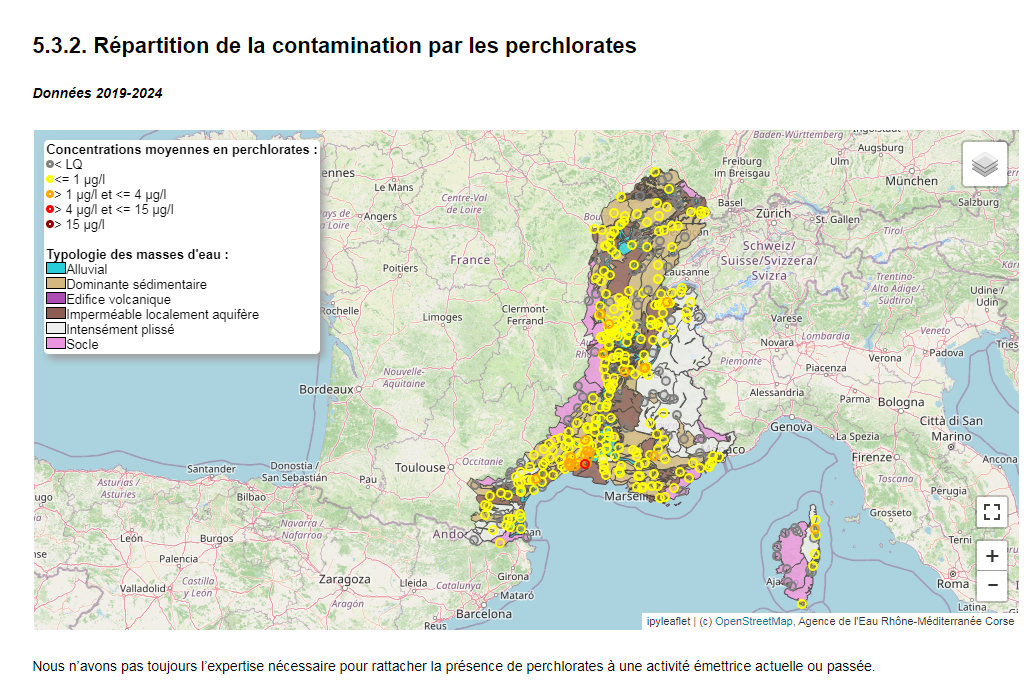Click the Alluvial cyan legend swatch
Viewport: 1028px width, 699px height.
pos(56,268)
